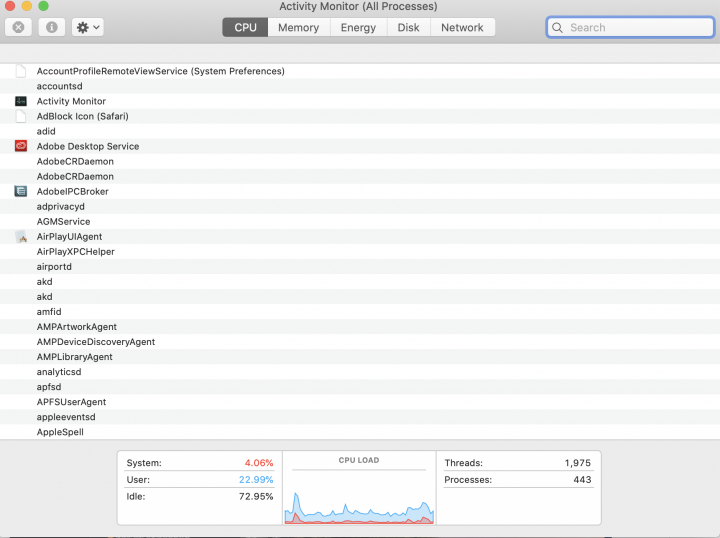Select the adid process
This screenshot has width=720, height=538.
[46, 131]
